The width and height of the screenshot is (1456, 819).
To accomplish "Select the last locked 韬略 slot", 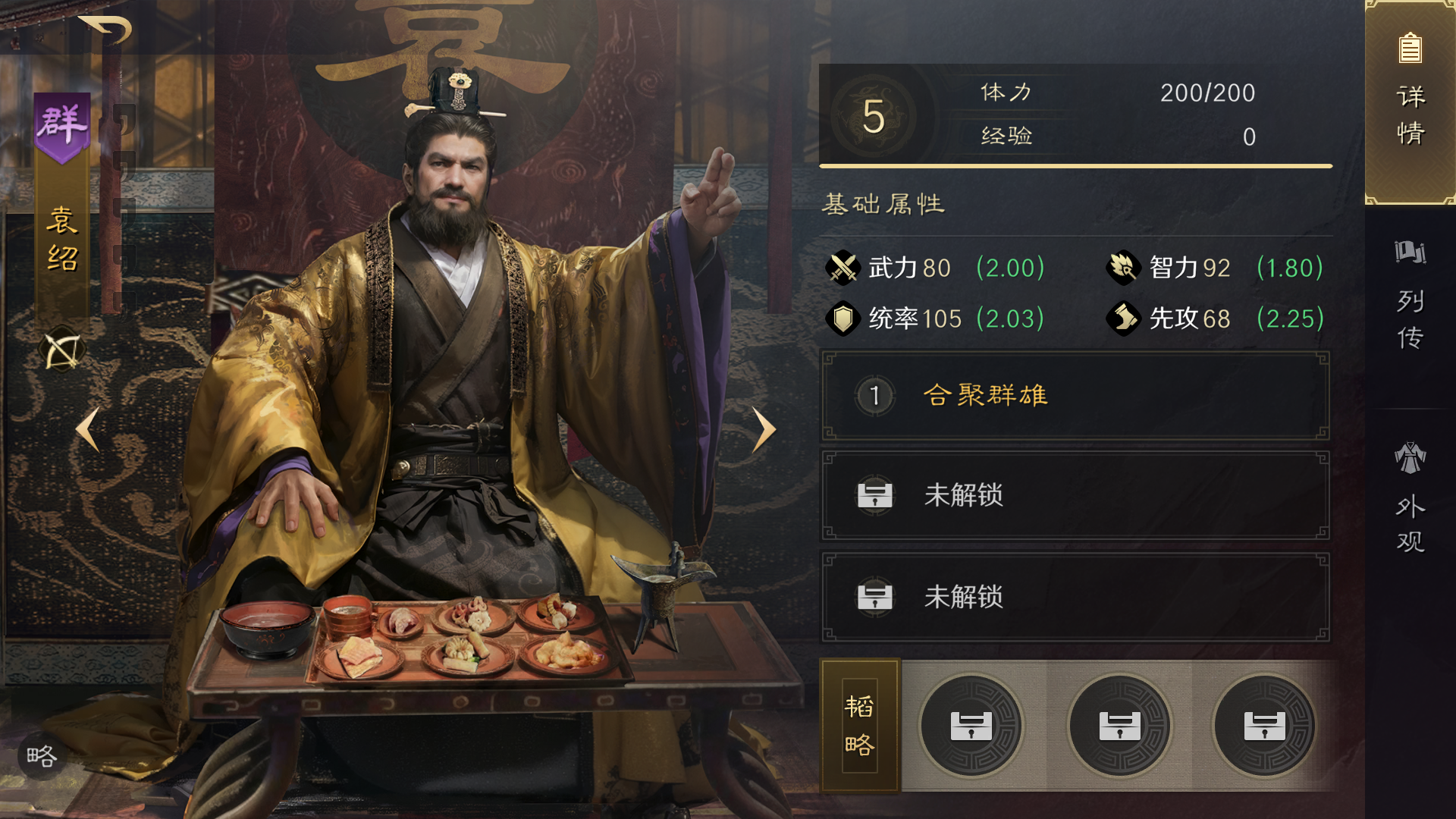I will (x=1264, y=726).
